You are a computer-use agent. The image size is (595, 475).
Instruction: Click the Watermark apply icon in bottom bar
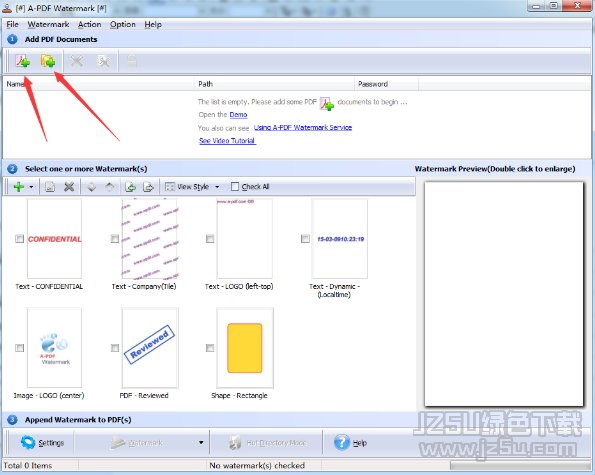pos(117,443)
